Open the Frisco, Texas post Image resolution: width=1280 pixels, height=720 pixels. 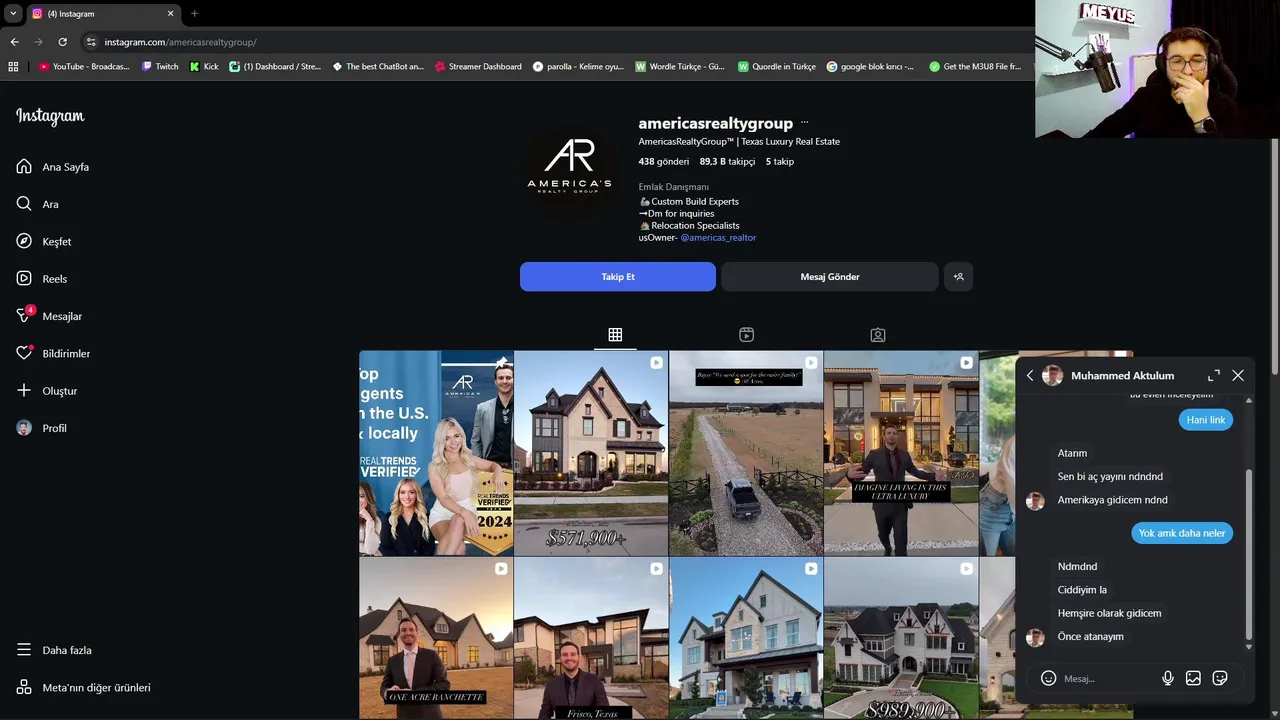(x=591, y=638)
